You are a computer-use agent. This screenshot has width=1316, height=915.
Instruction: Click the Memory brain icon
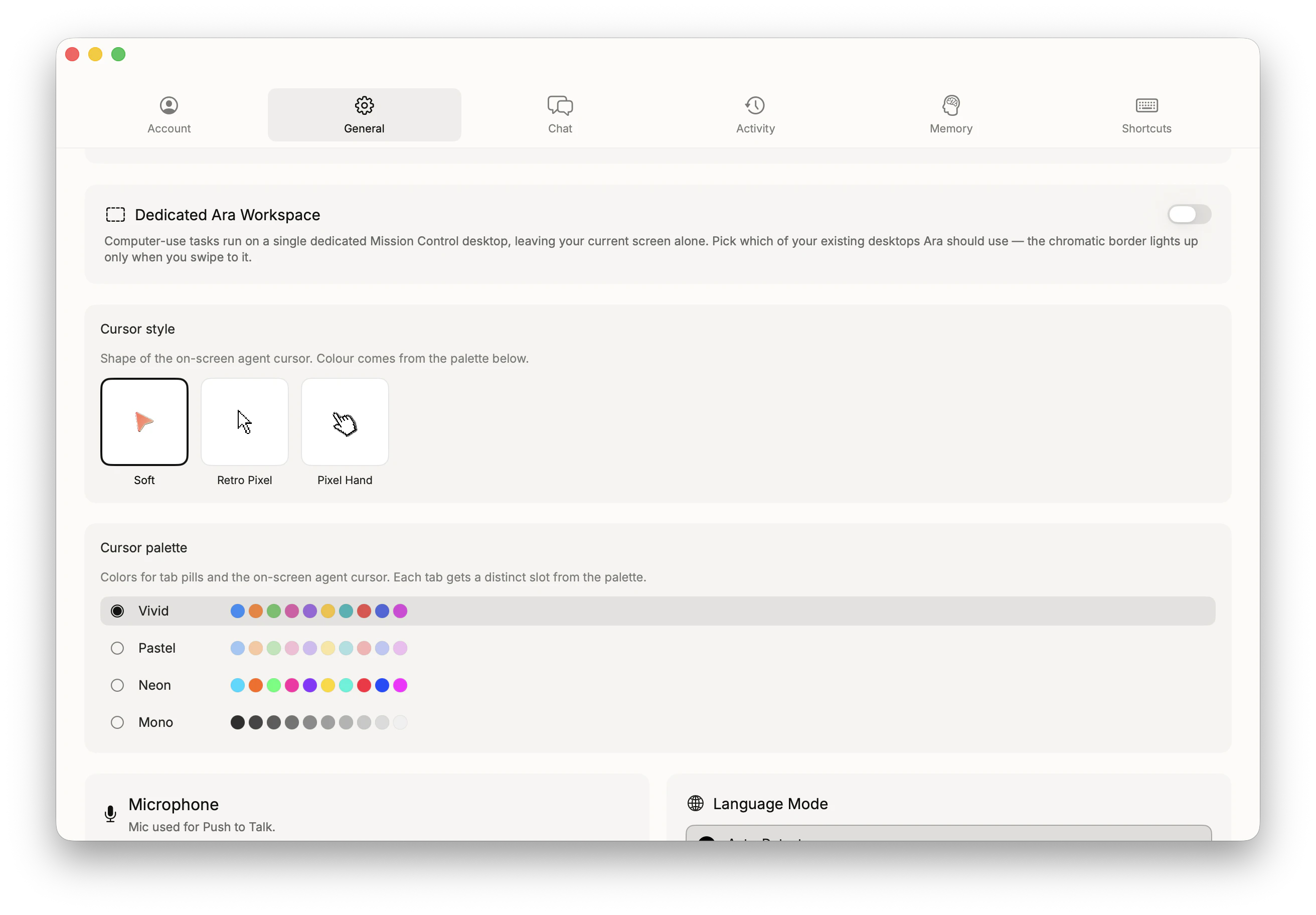[951, 105]
